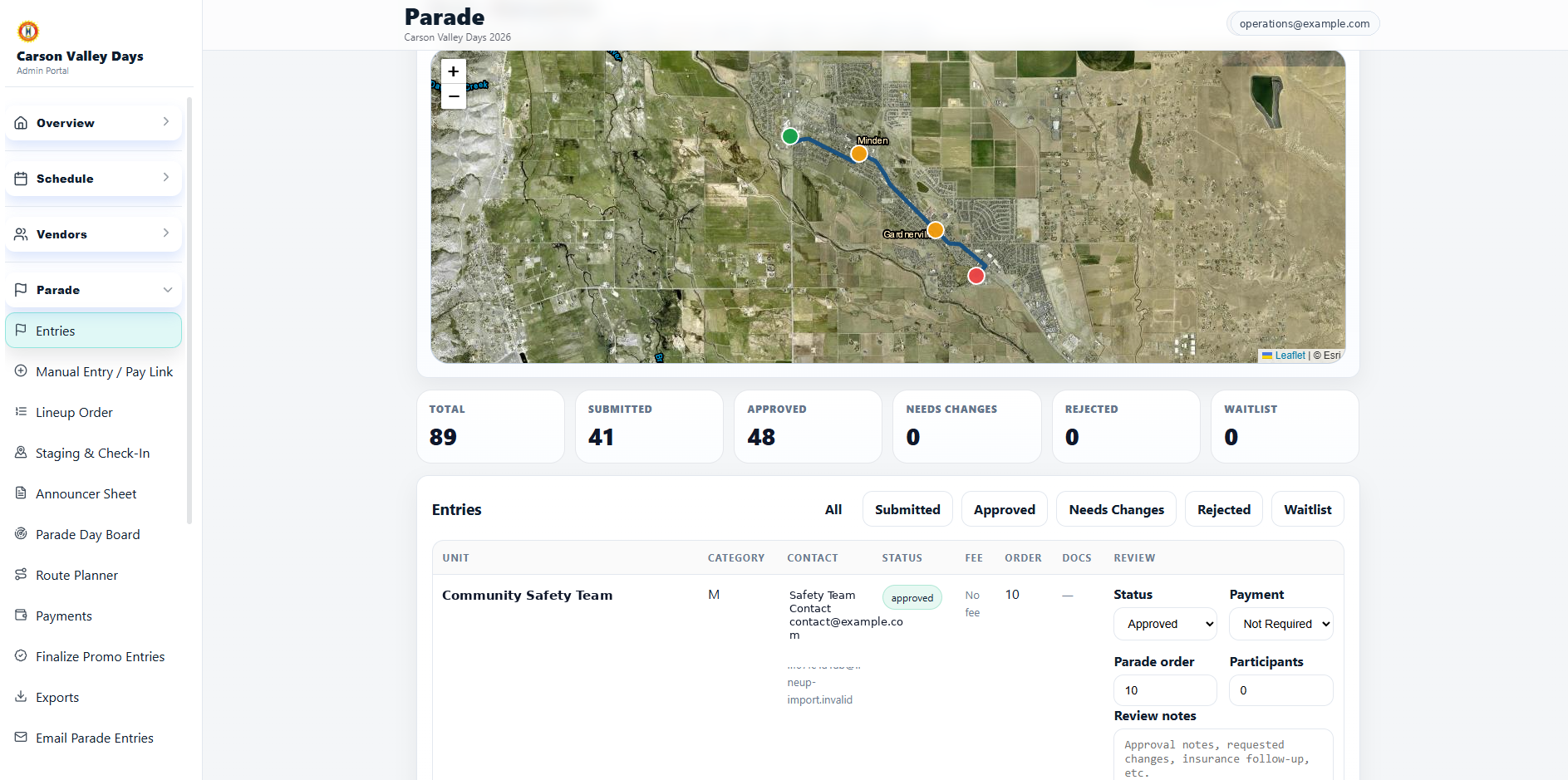This screenshot has width=1568, height=780.
Task: Click the Manual Entry plus-circle icon
Action: click(x=21, y=371)
